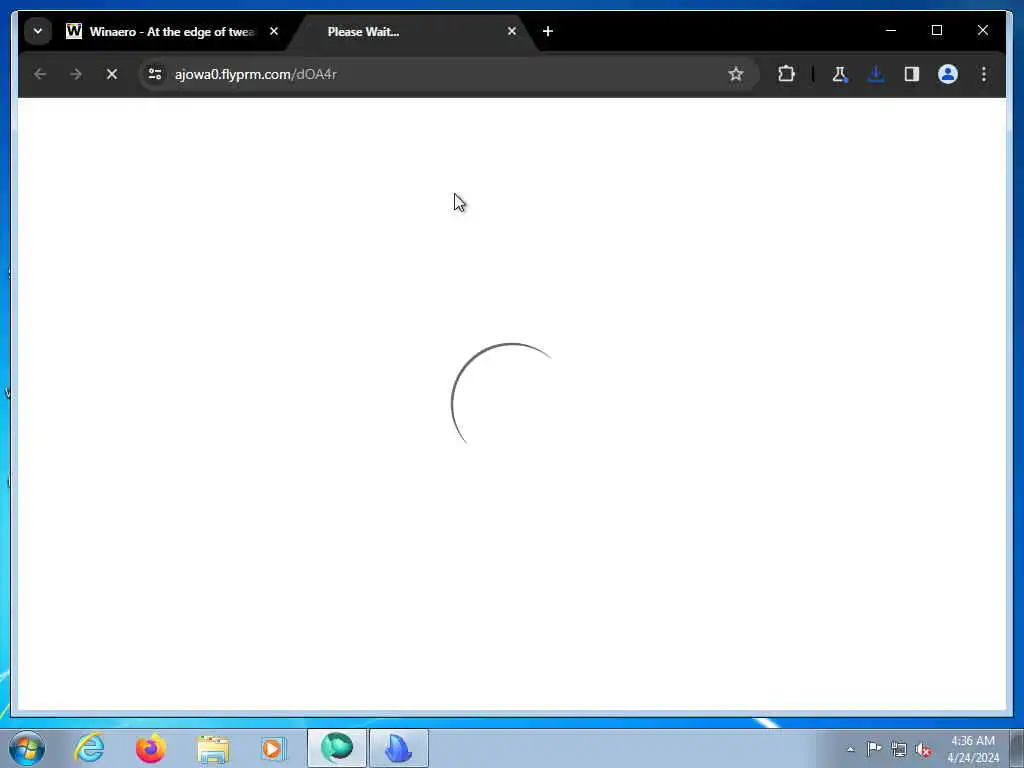Maximize the Chrome window
The image size is (1024, 768).
tap(936, 31)
